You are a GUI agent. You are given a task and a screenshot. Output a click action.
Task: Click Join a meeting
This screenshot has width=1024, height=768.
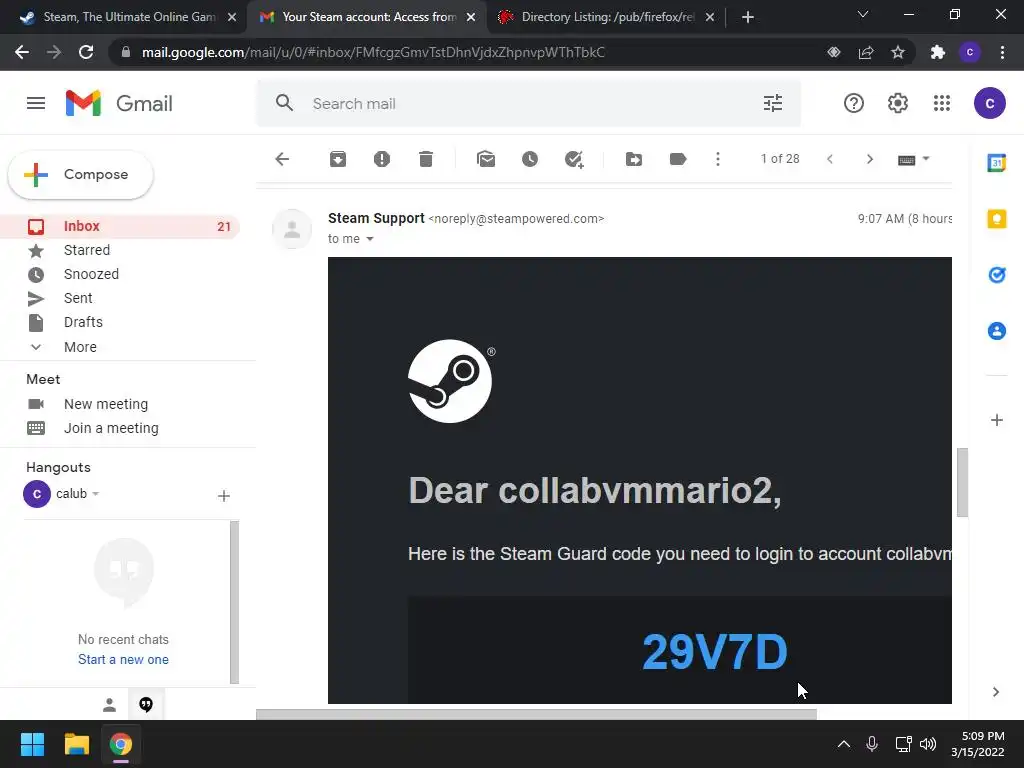pyautogui.click(x=111, y=428)
